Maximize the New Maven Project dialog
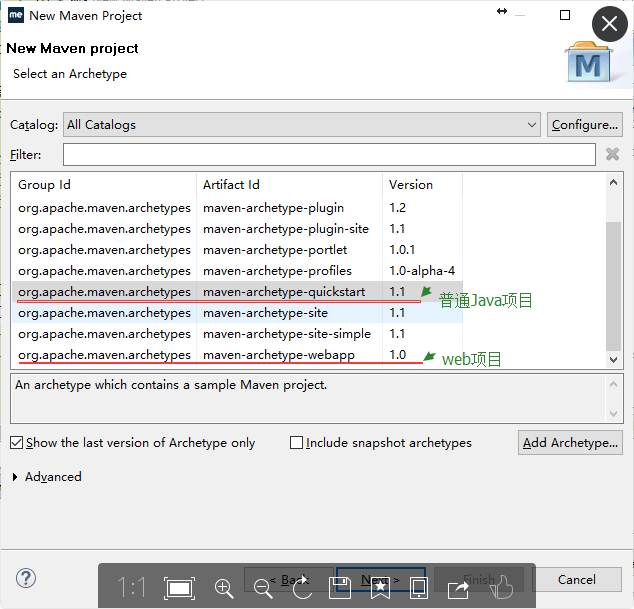The height and width of the screenshot is (609, 634). coord(565,15)
